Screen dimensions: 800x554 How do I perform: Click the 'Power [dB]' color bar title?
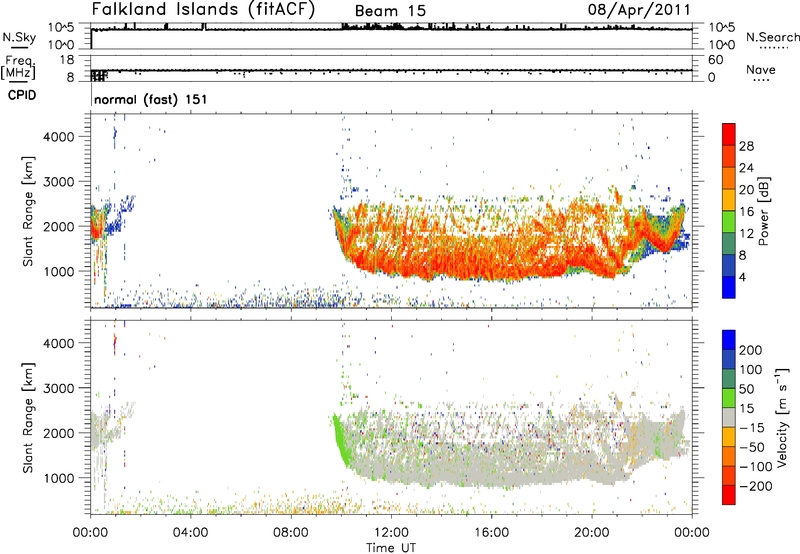[x=763, y=211]
